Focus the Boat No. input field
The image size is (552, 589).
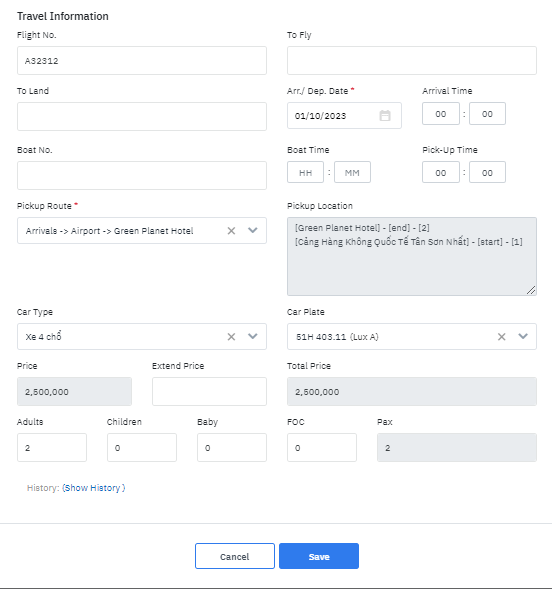pos(142,175)
